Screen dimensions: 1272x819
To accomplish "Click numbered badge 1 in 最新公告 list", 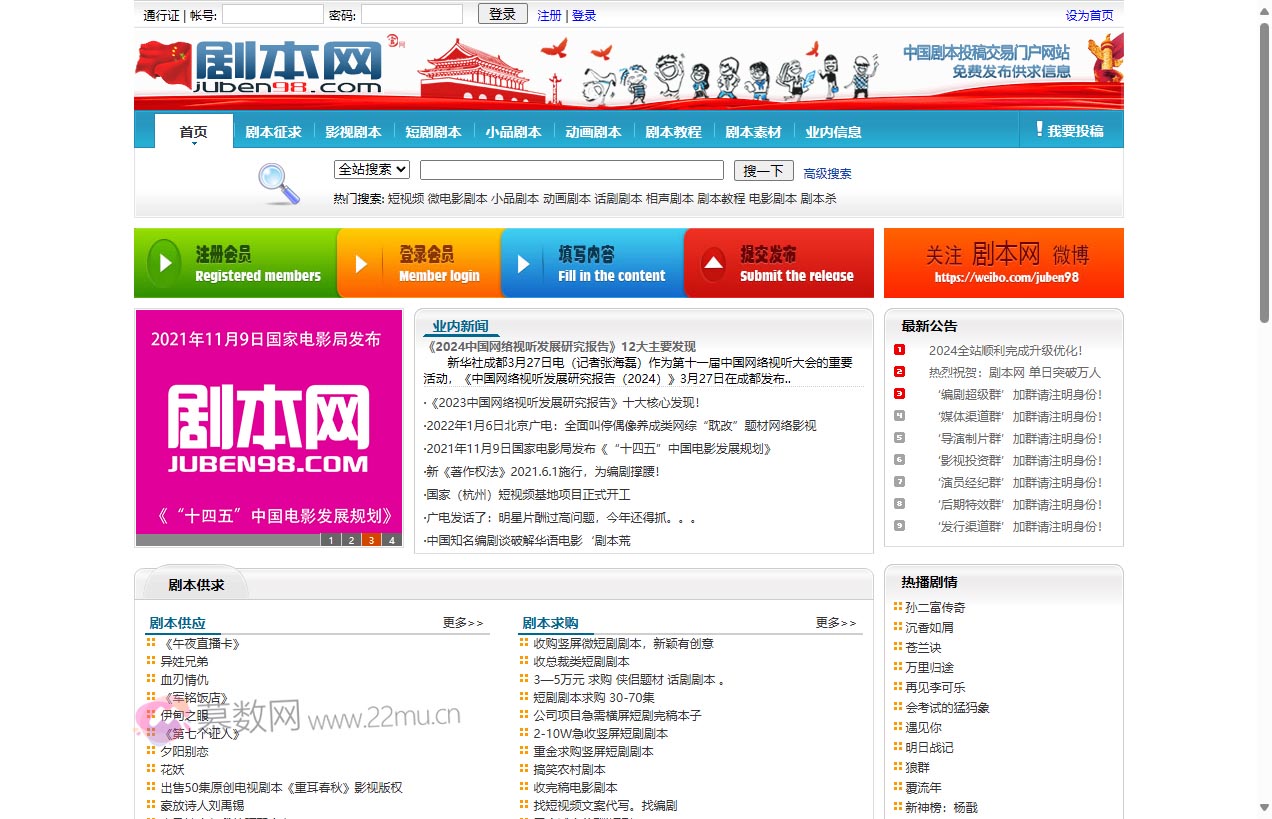I will click(899, 350).
